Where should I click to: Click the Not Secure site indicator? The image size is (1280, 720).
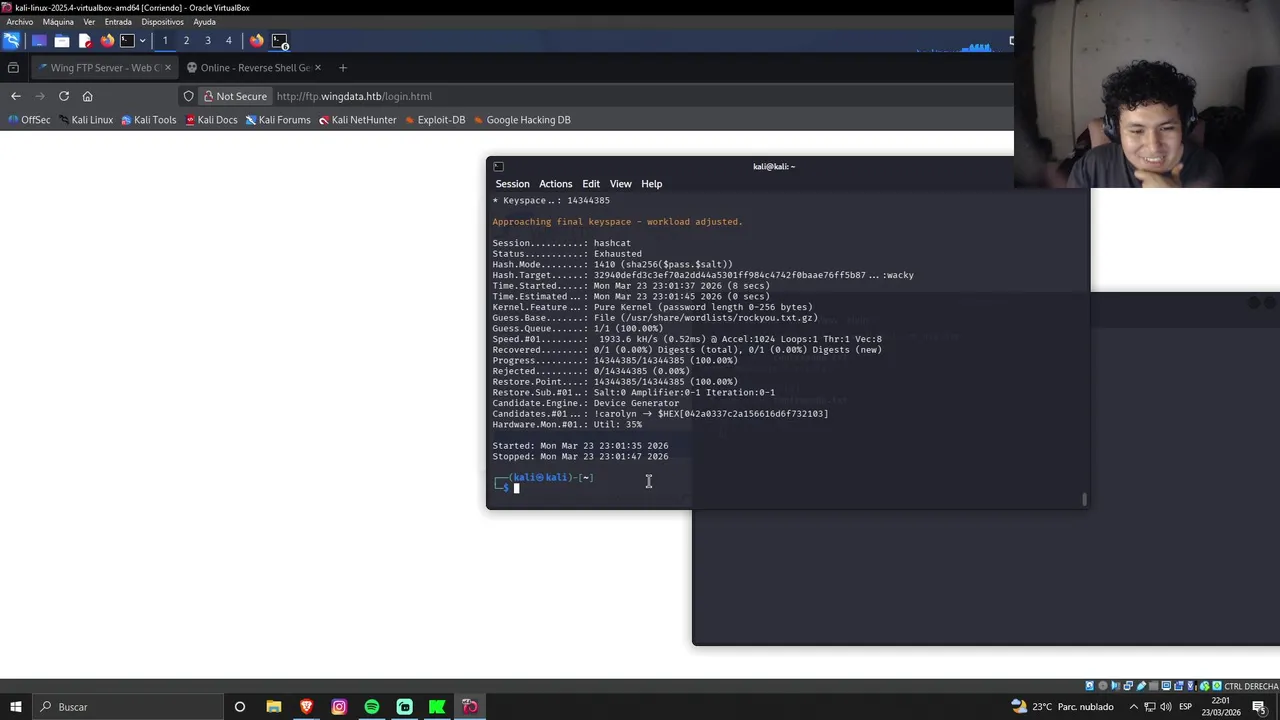[x=235, y=96]
